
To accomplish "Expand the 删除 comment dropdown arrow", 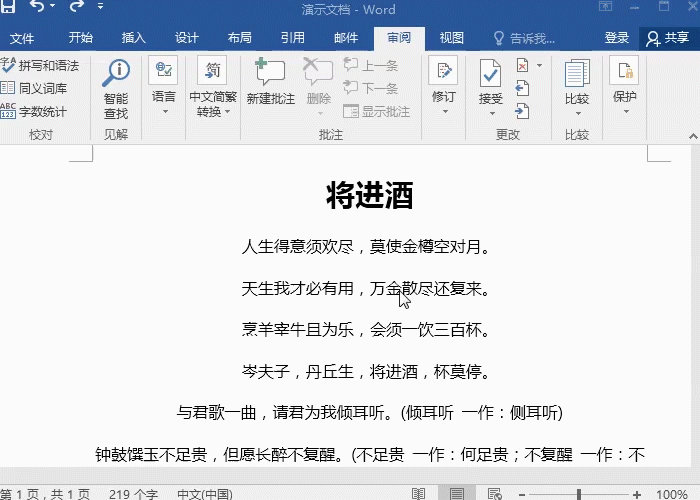I will (320, 113).
